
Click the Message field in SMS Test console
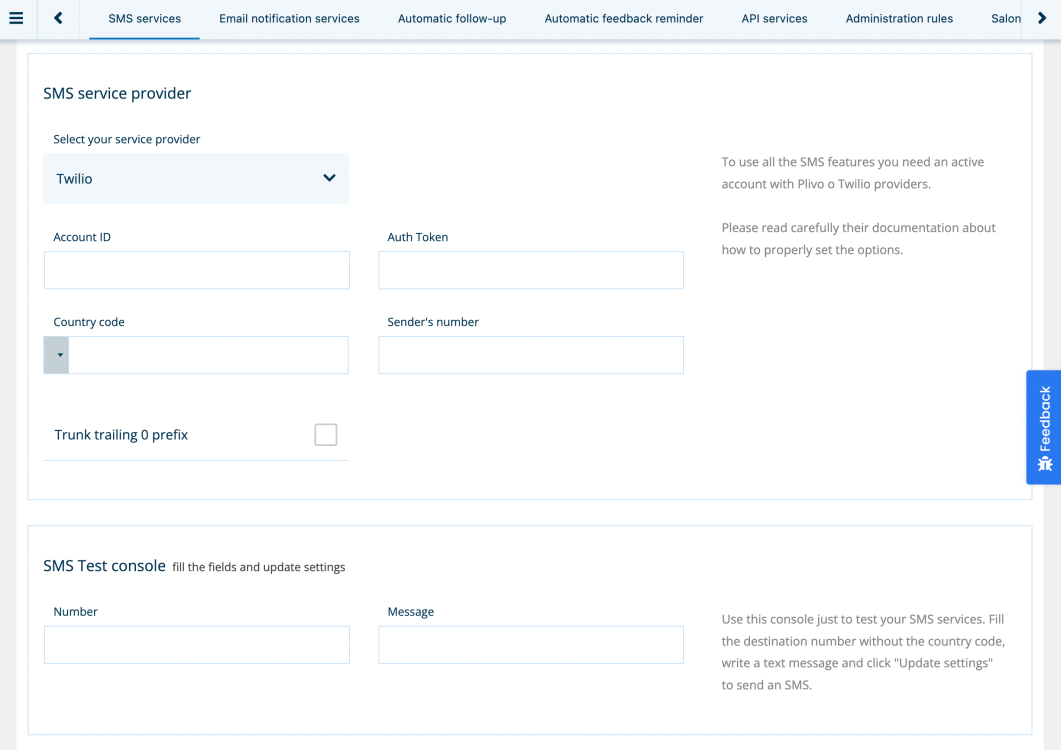(x=530, y=644)
